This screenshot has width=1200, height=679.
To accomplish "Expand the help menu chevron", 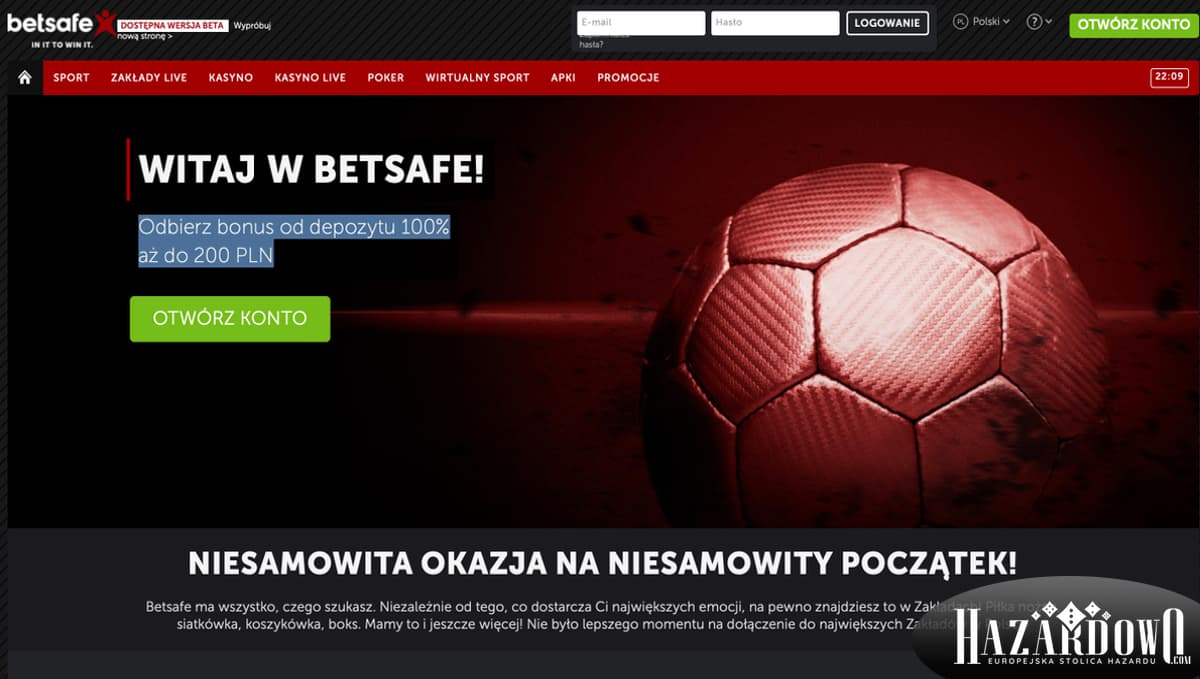I will coord(1048,22).
